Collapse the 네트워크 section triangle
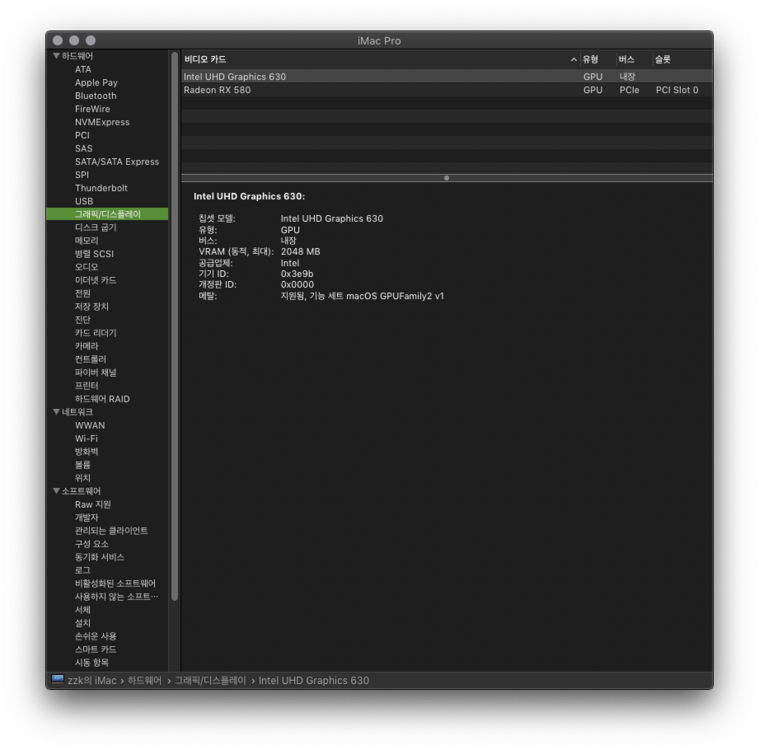 57,412
